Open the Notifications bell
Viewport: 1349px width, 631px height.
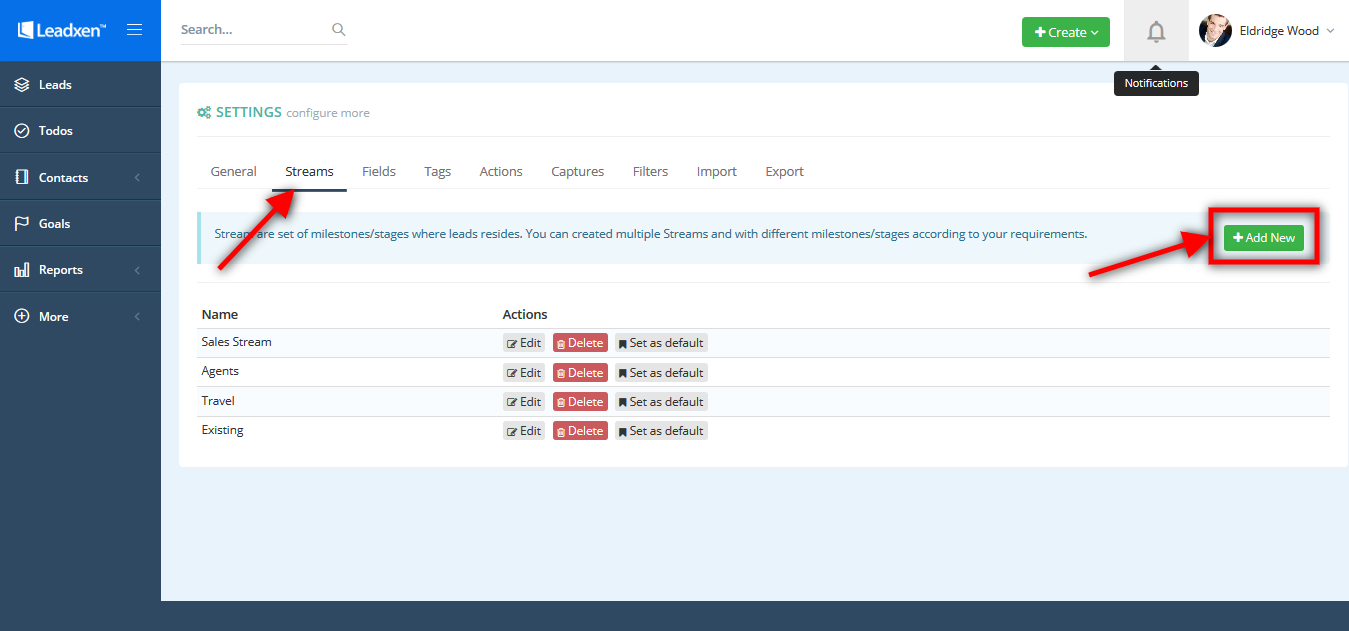pos(1156,32)
